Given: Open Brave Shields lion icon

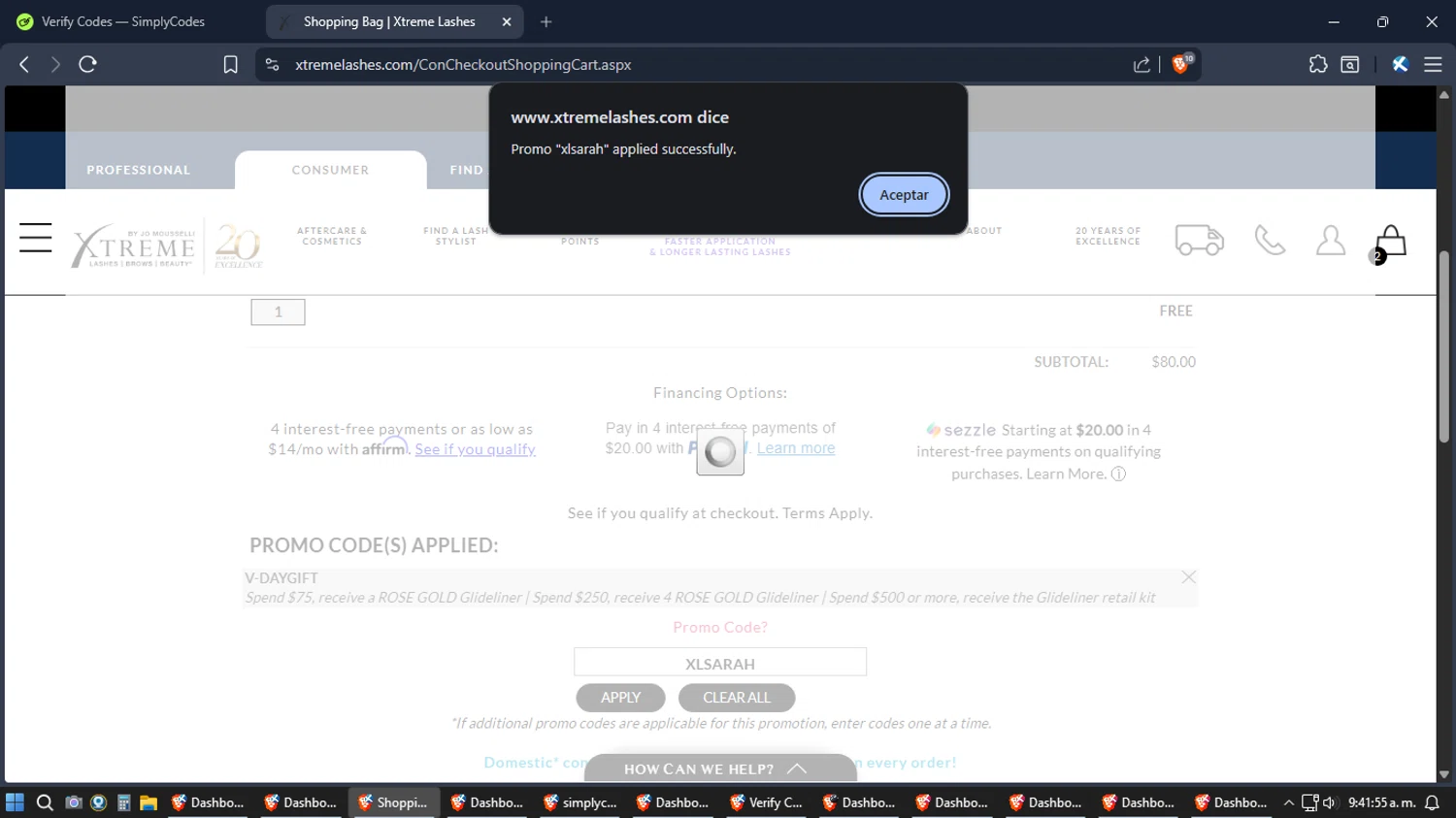Looking at the screenshot, I should coord(1181,64).
